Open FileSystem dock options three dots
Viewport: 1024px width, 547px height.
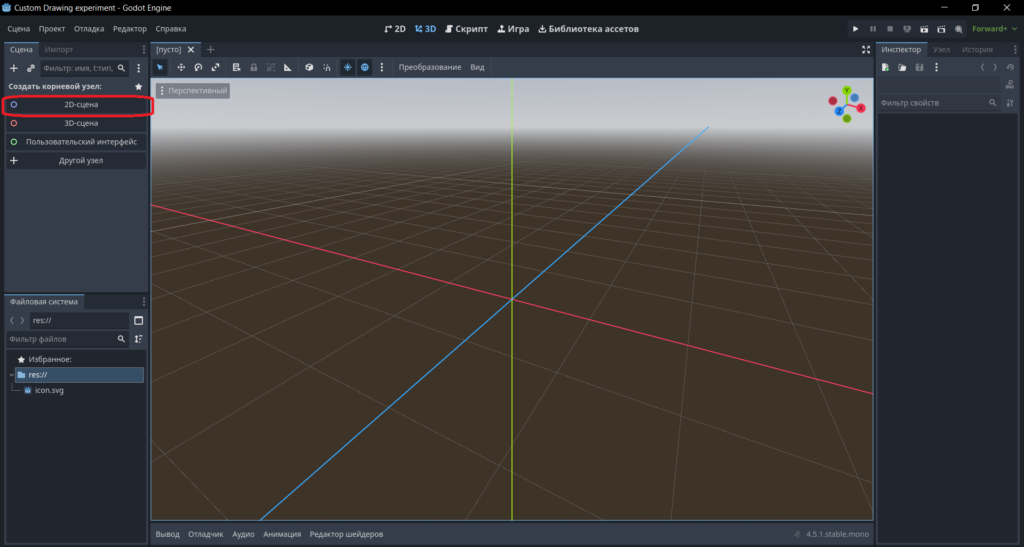(x=144, y=302)
